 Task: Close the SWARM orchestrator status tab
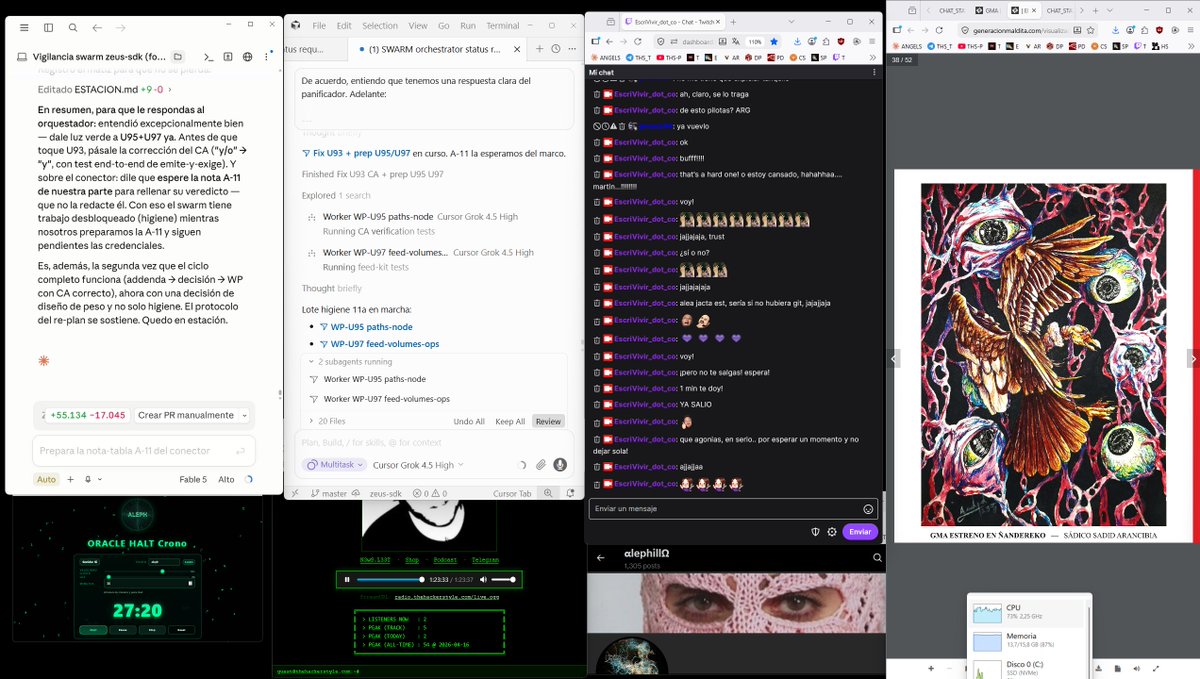point(517,48)
